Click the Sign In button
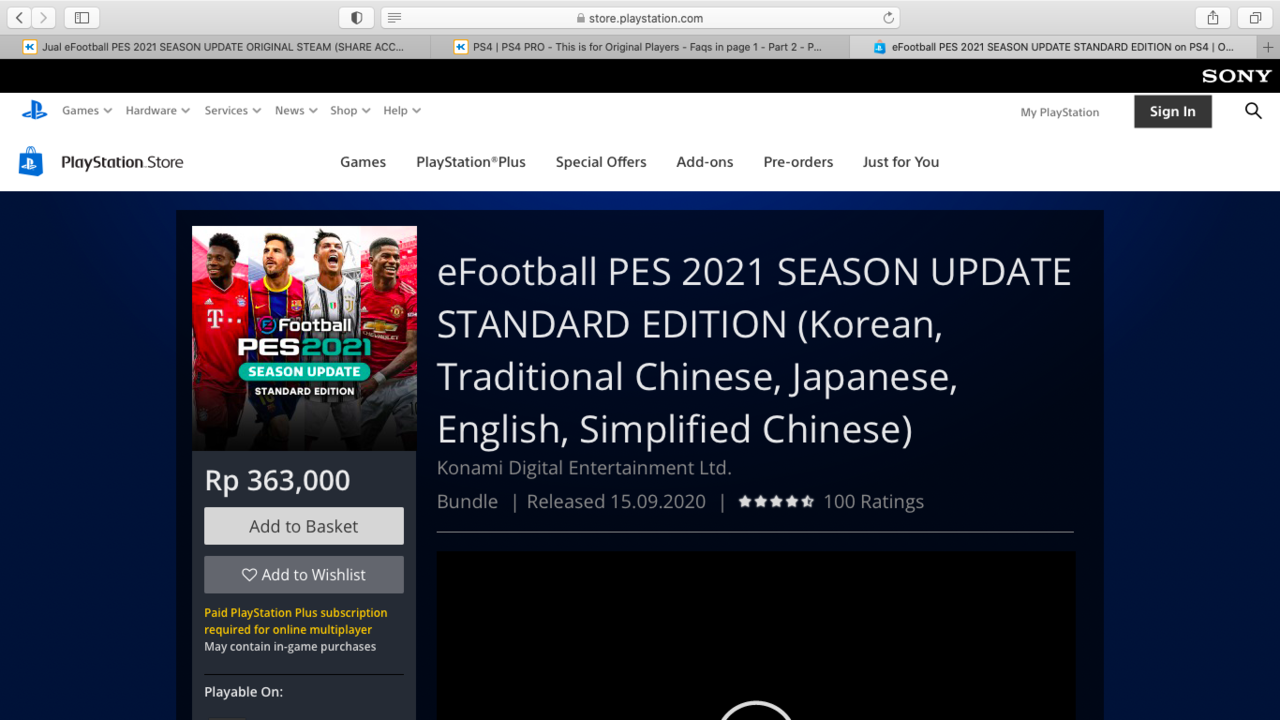Viewport: 1280px width, 720px height. 1173,112
